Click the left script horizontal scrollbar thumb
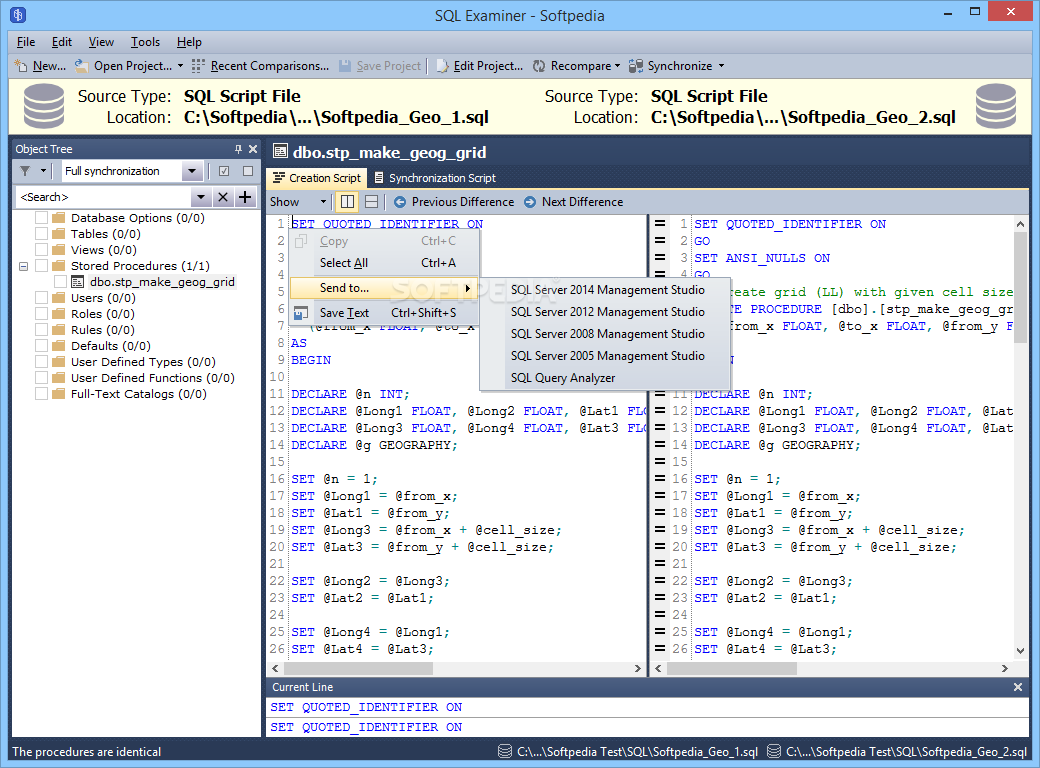This screenshot has height=768, width=1040. 359,669
